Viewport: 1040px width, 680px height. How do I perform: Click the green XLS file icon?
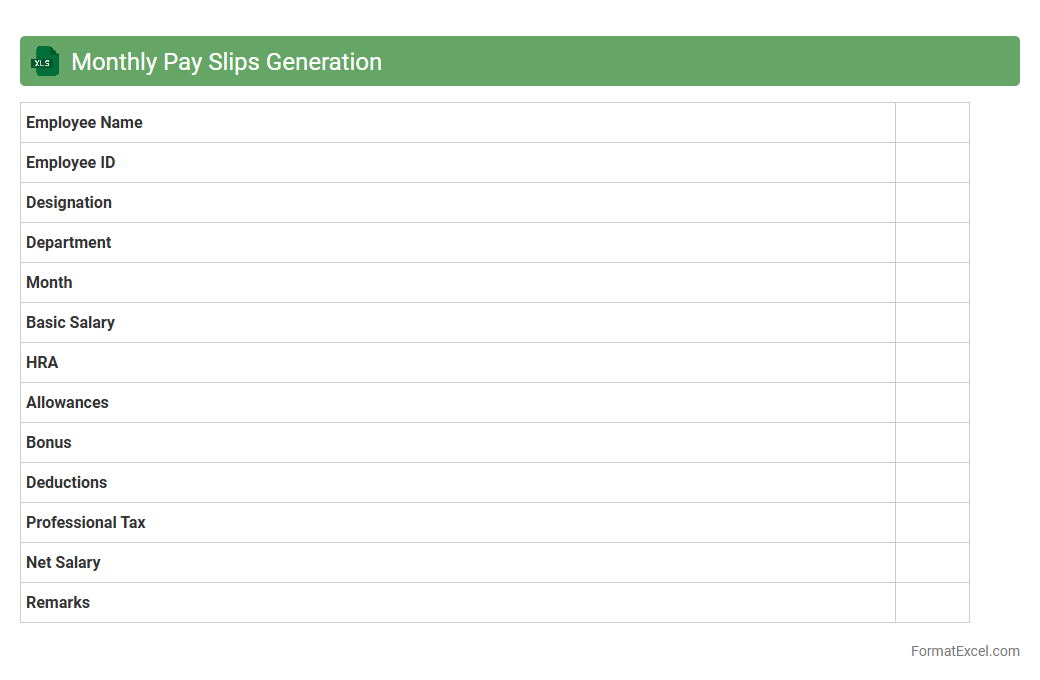(x=45, y=61)
